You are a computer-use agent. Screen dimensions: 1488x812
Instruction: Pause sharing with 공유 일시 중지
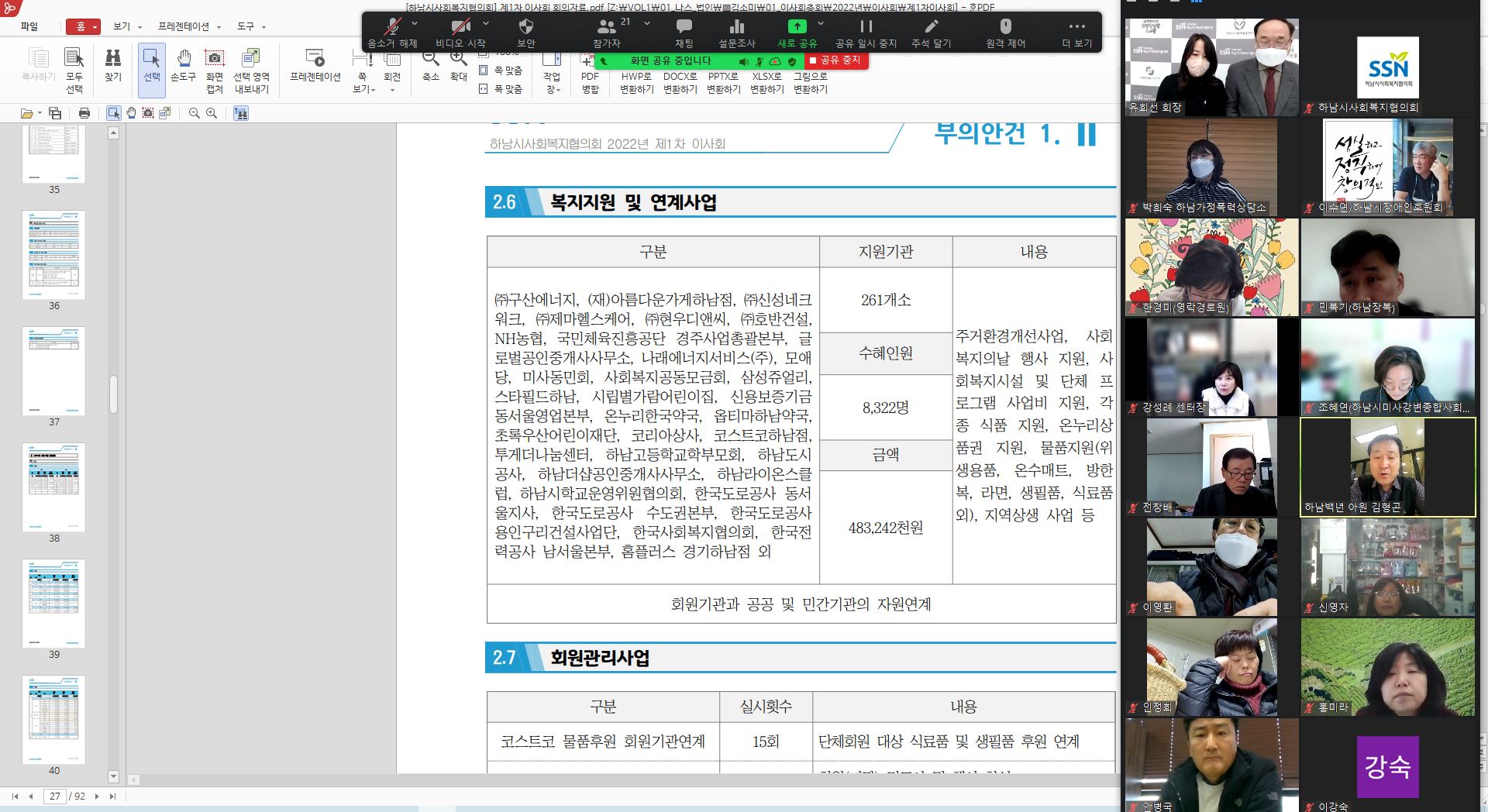pyautogui.click(x=866, y=33)
